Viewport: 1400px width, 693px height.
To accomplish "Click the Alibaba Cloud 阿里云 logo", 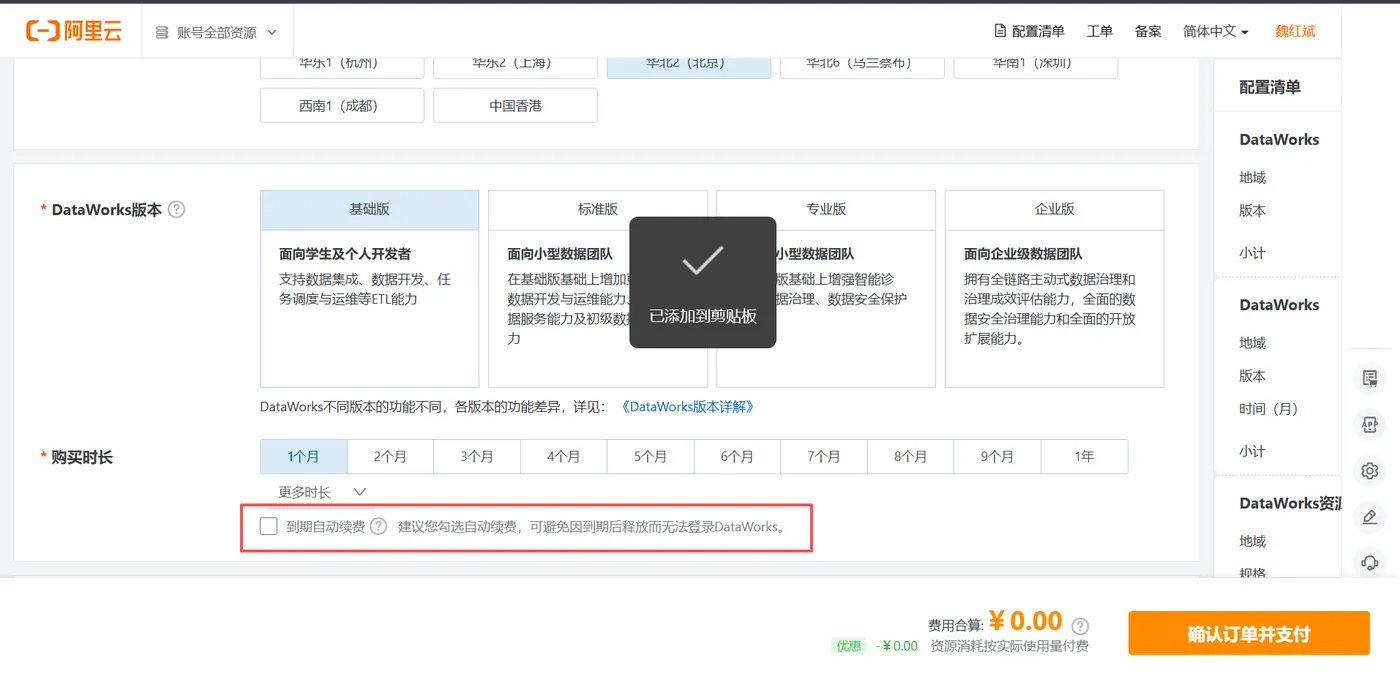I will click(74, 31).
